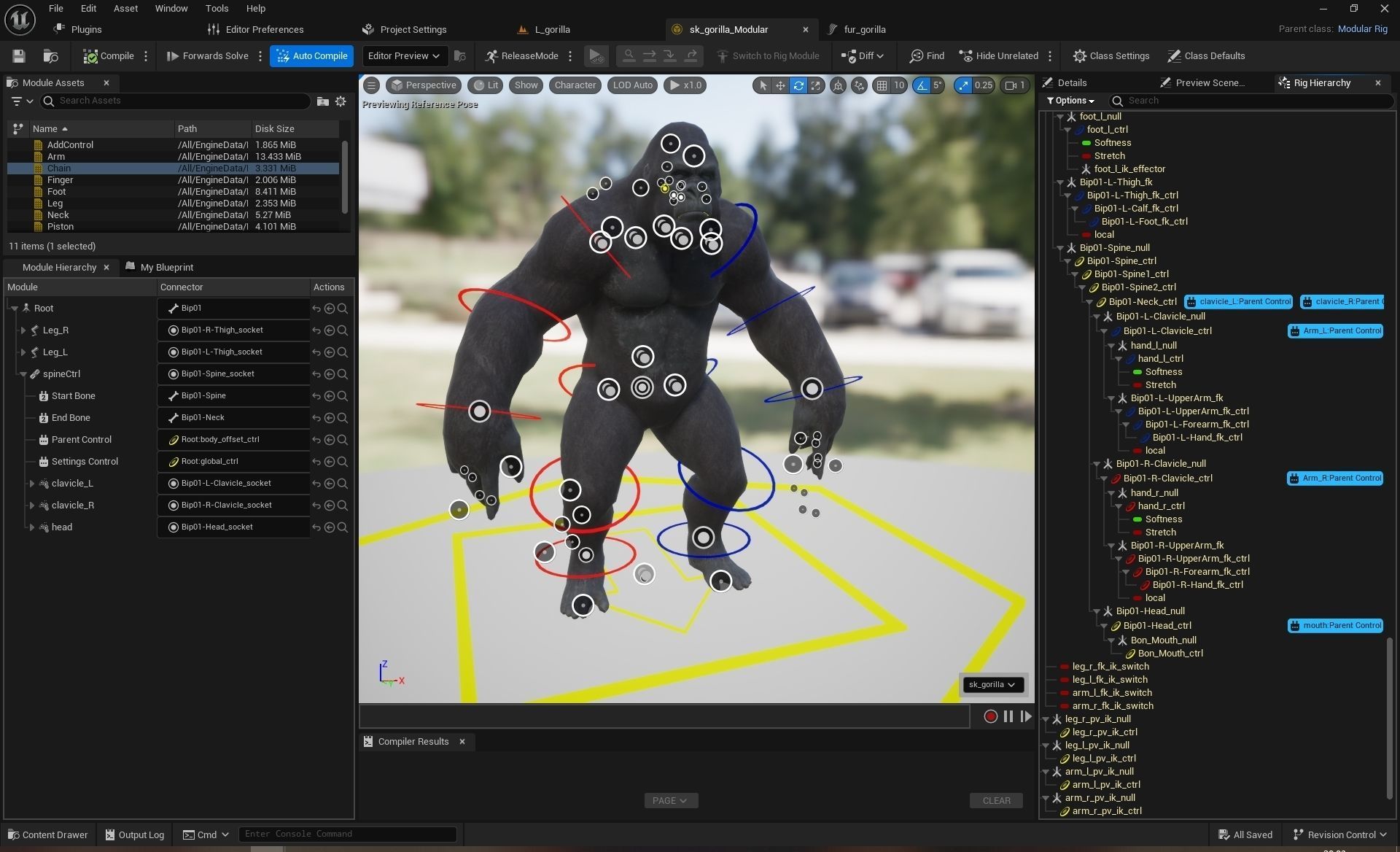Image resolution: width=1400 pixels, height=852 pixels.
Task: Open the Asset menu
Action: coord(125,9)
